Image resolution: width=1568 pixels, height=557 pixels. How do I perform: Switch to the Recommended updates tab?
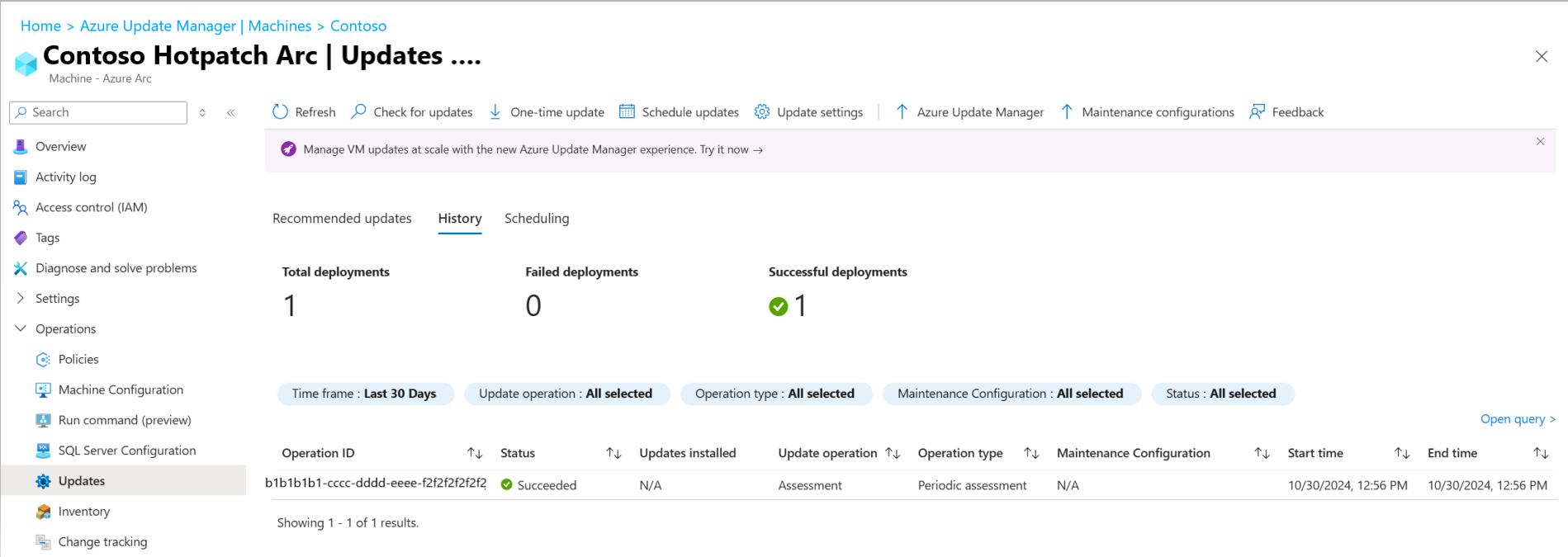click(342, 219)
